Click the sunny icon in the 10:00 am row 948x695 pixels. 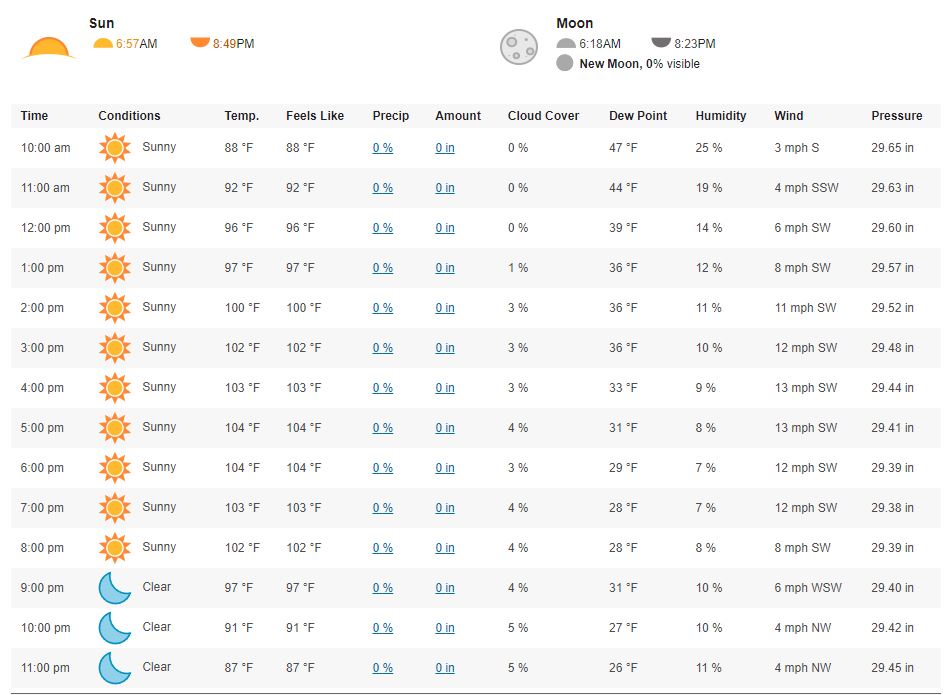pyautogui.click(x=115, y=147)
